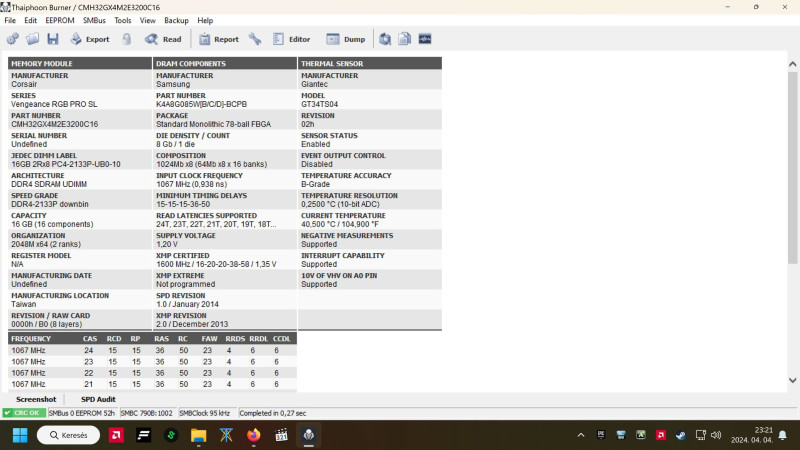Click the scrollbar up arrow
800x450 pixels.
(792, 64)
